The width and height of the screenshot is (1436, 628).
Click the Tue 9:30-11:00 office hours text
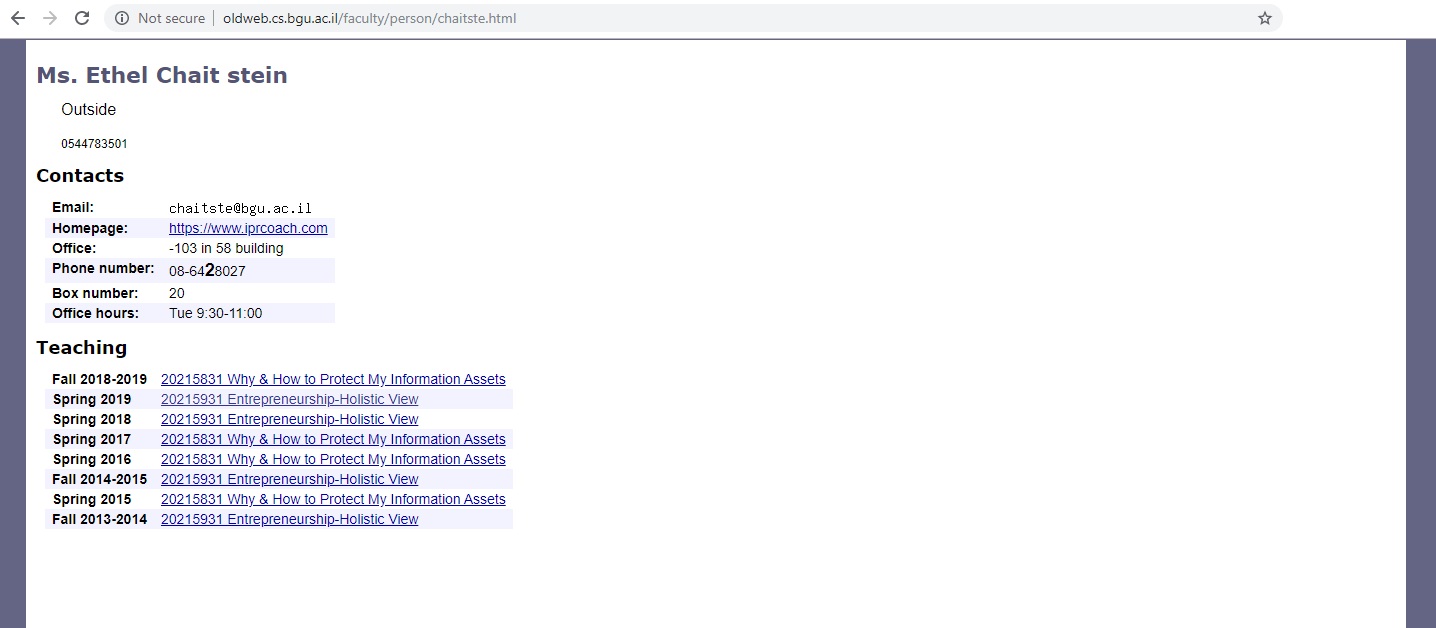(215, 313)
